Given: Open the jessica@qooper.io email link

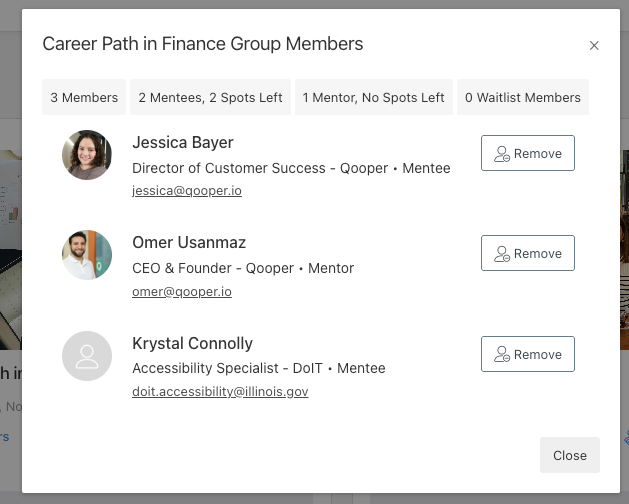Looking at the screenshot, I should pyautogui.click(x=187, y=190).
